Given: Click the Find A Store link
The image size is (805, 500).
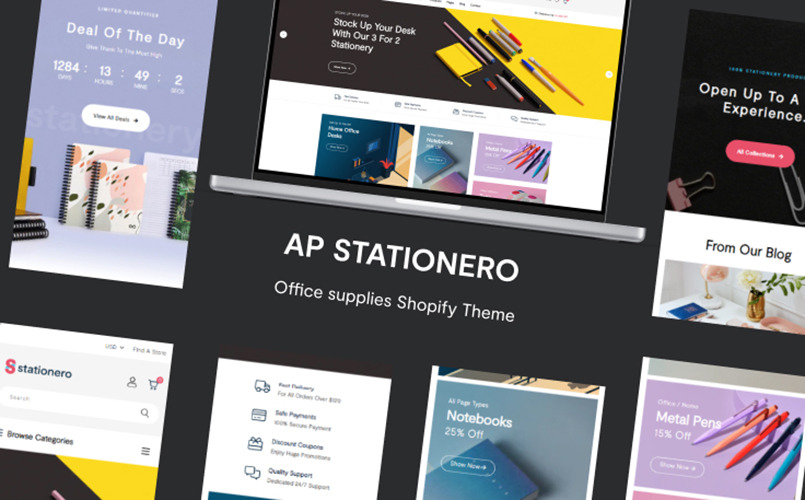Looking at the screenshot, I should 149,351.
